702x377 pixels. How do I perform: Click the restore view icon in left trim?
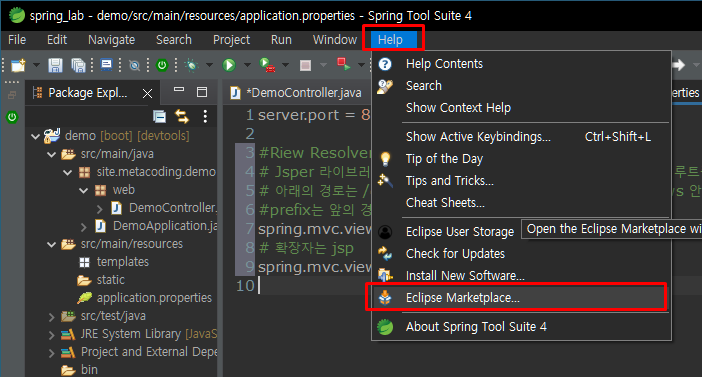click(12, 95)
